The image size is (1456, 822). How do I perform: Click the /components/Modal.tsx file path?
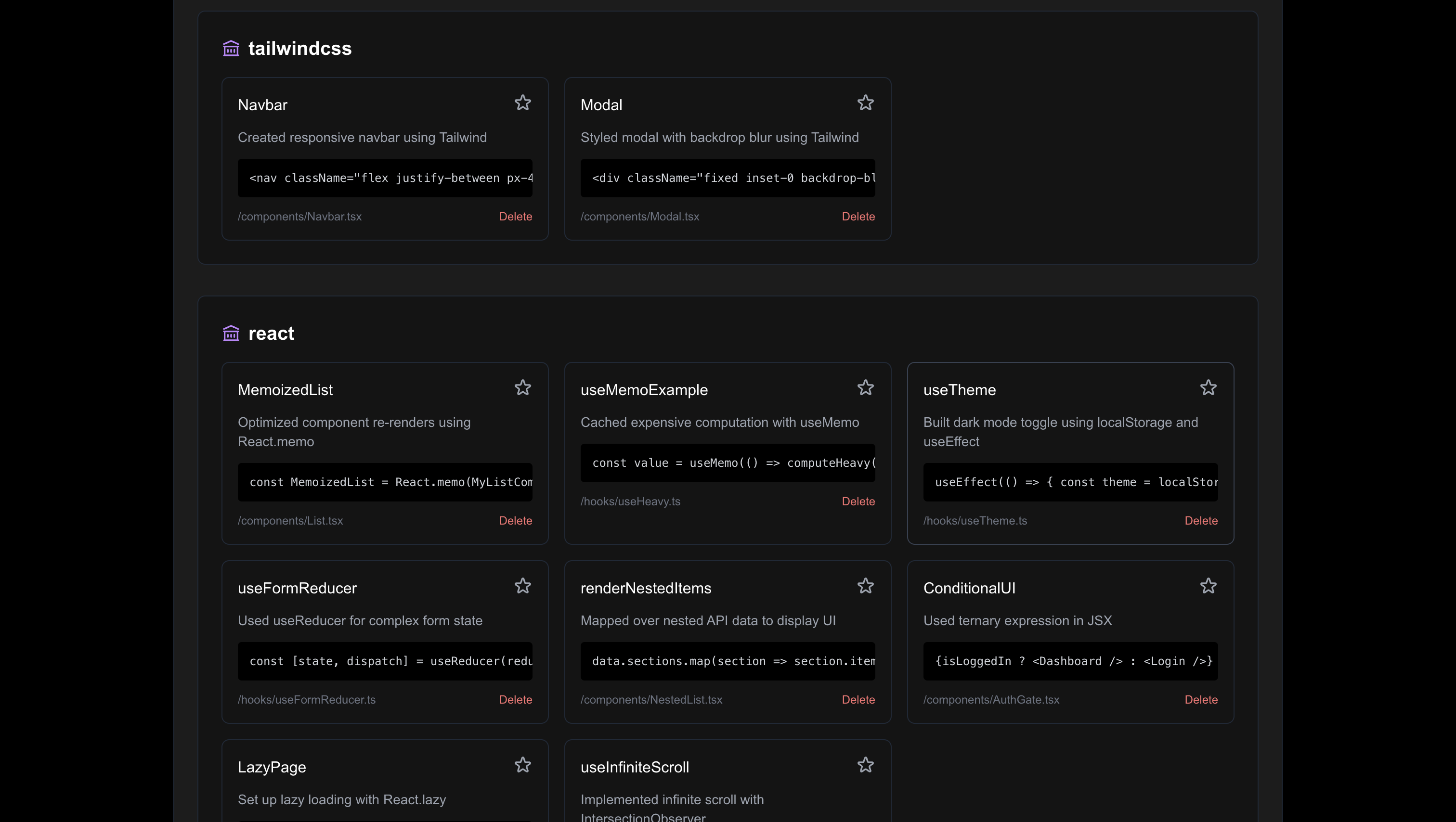(640, 217)
